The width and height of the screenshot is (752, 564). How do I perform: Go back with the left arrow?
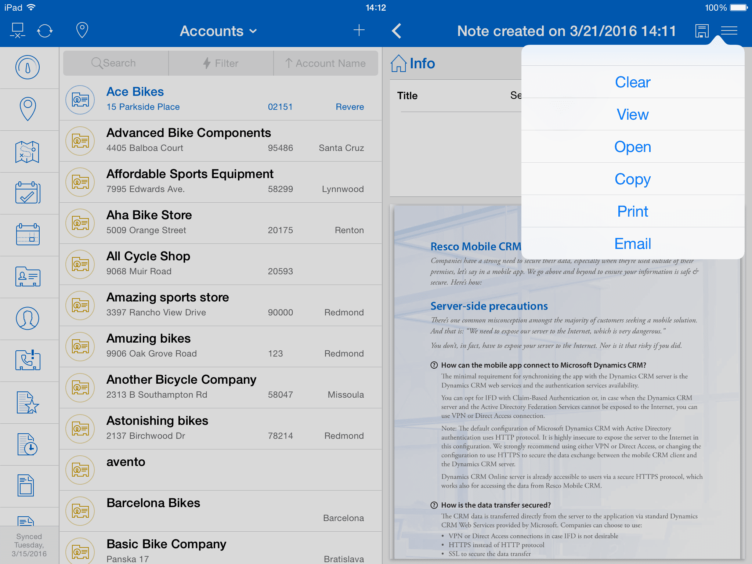(x=396, y=31)
